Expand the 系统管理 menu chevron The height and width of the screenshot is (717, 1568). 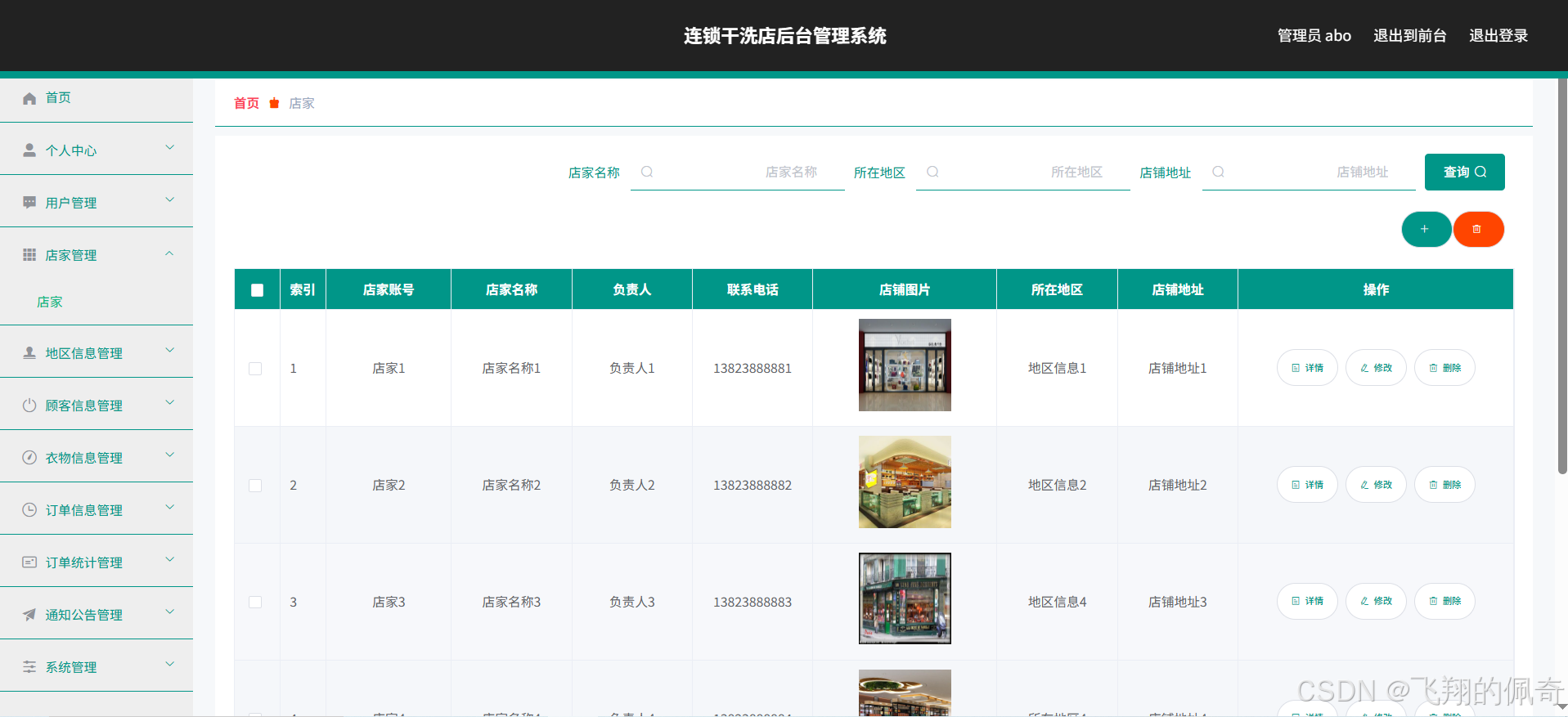tap(170, 665)
